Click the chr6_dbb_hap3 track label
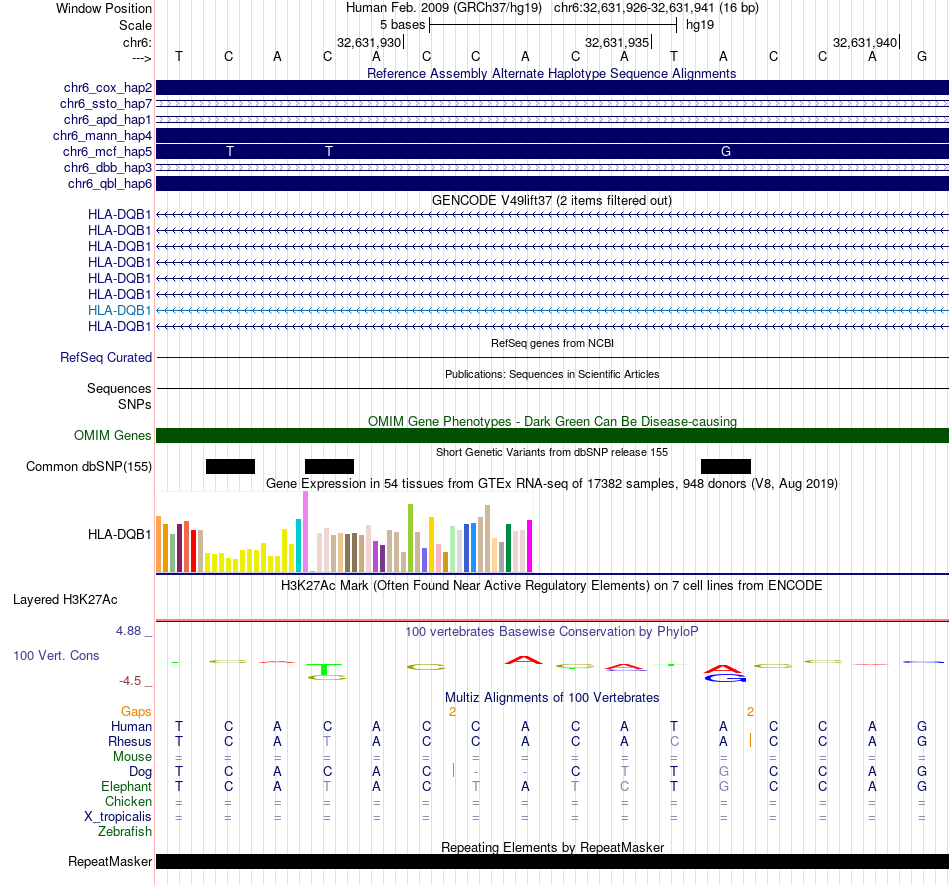The width and height of the screenshot is (950, 885). click(108, 167)
